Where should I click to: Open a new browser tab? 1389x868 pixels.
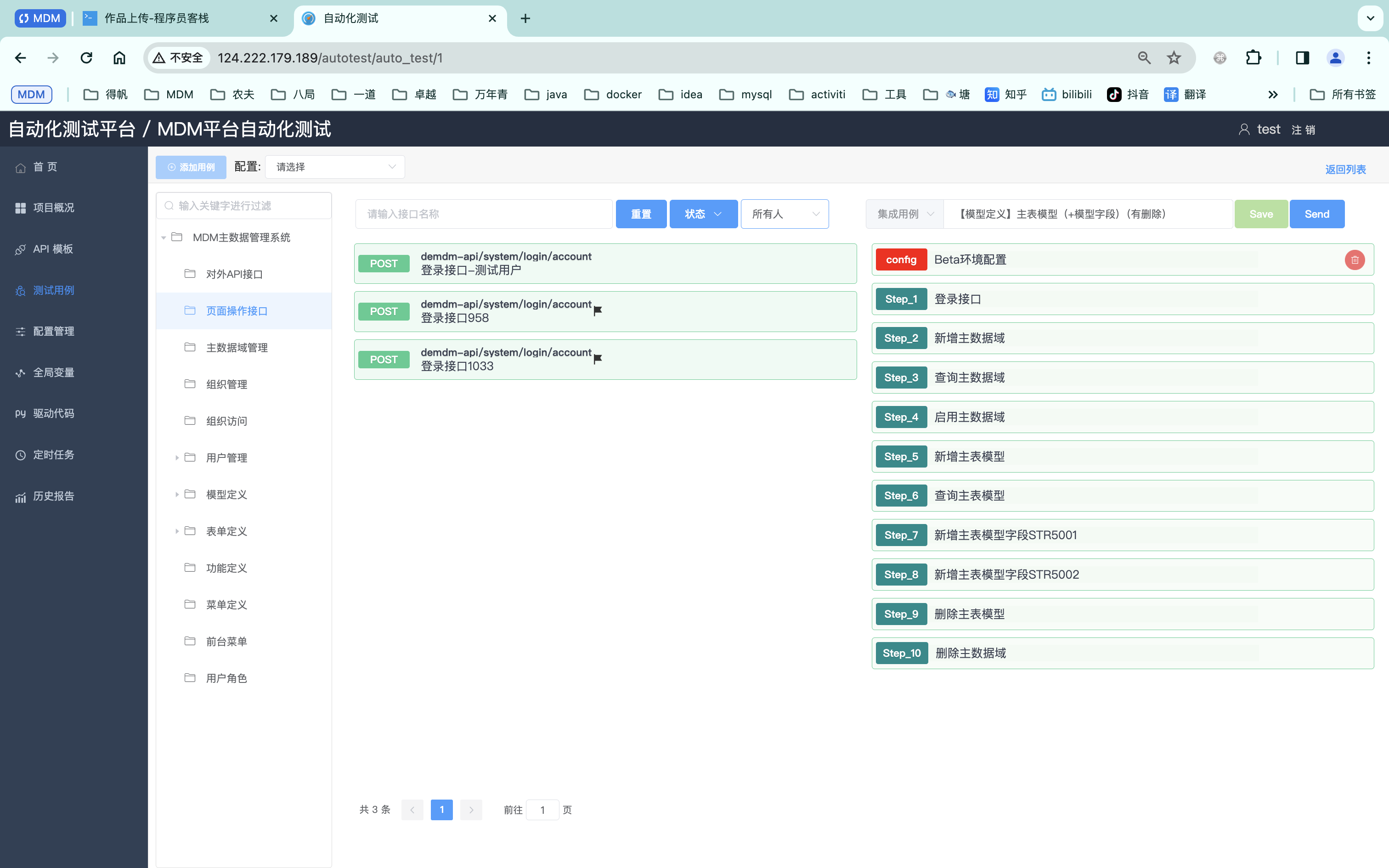525,18
